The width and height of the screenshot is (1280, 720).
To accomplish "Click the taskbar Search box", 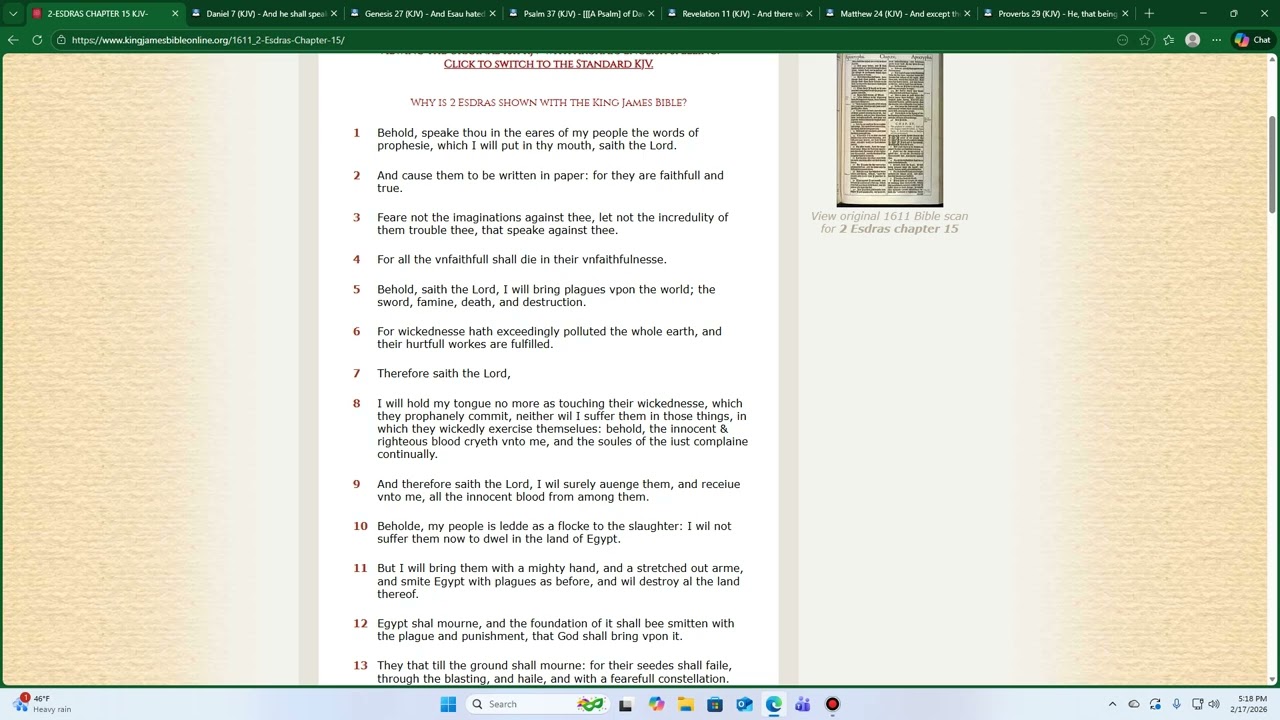I will [537, 704].
